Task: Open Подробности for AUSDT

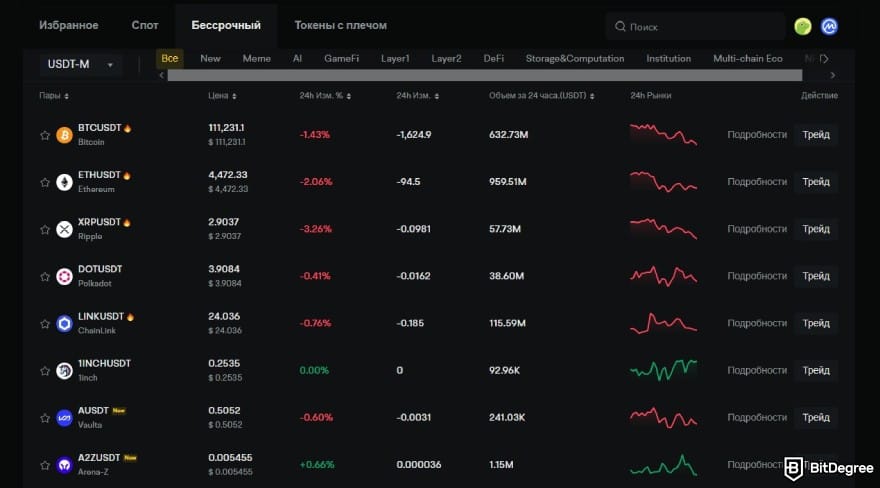Action: [x=757, y=417]
